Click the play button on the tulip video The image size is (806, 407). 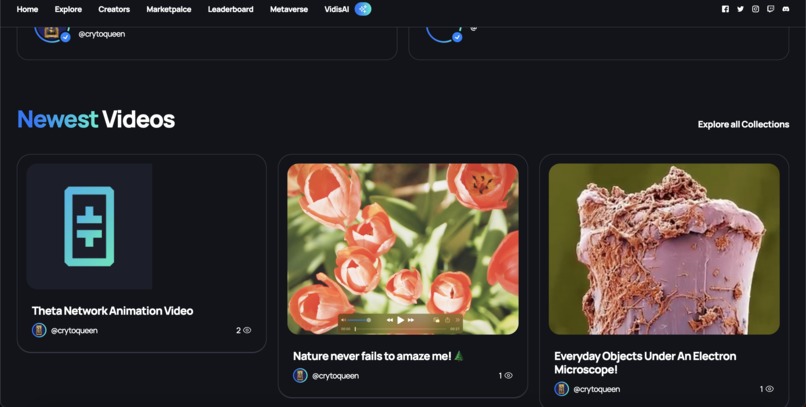click(400, 320)
